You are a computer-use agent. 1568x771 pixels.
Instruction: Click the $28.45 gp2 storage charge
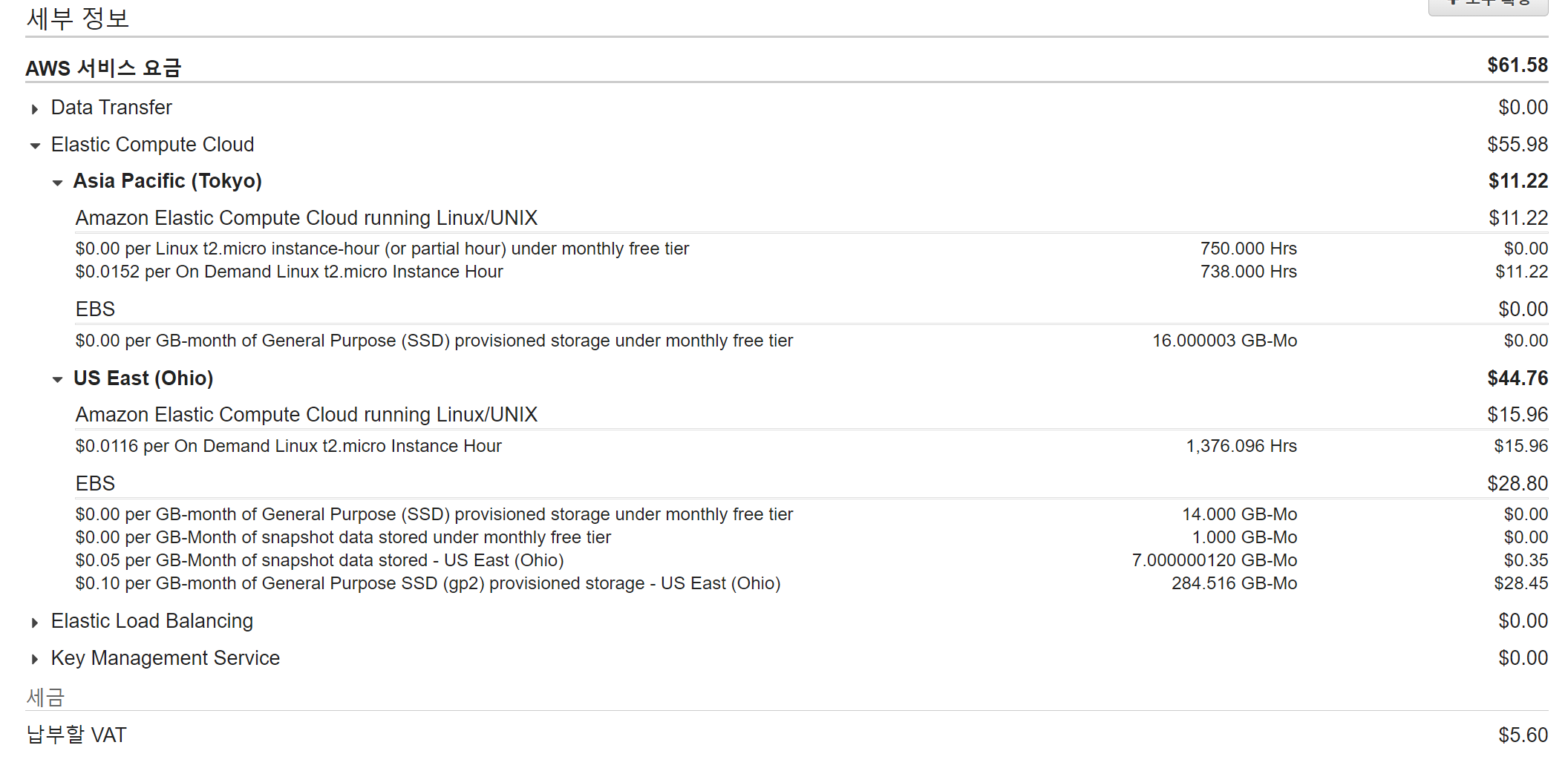(1521, 583)
